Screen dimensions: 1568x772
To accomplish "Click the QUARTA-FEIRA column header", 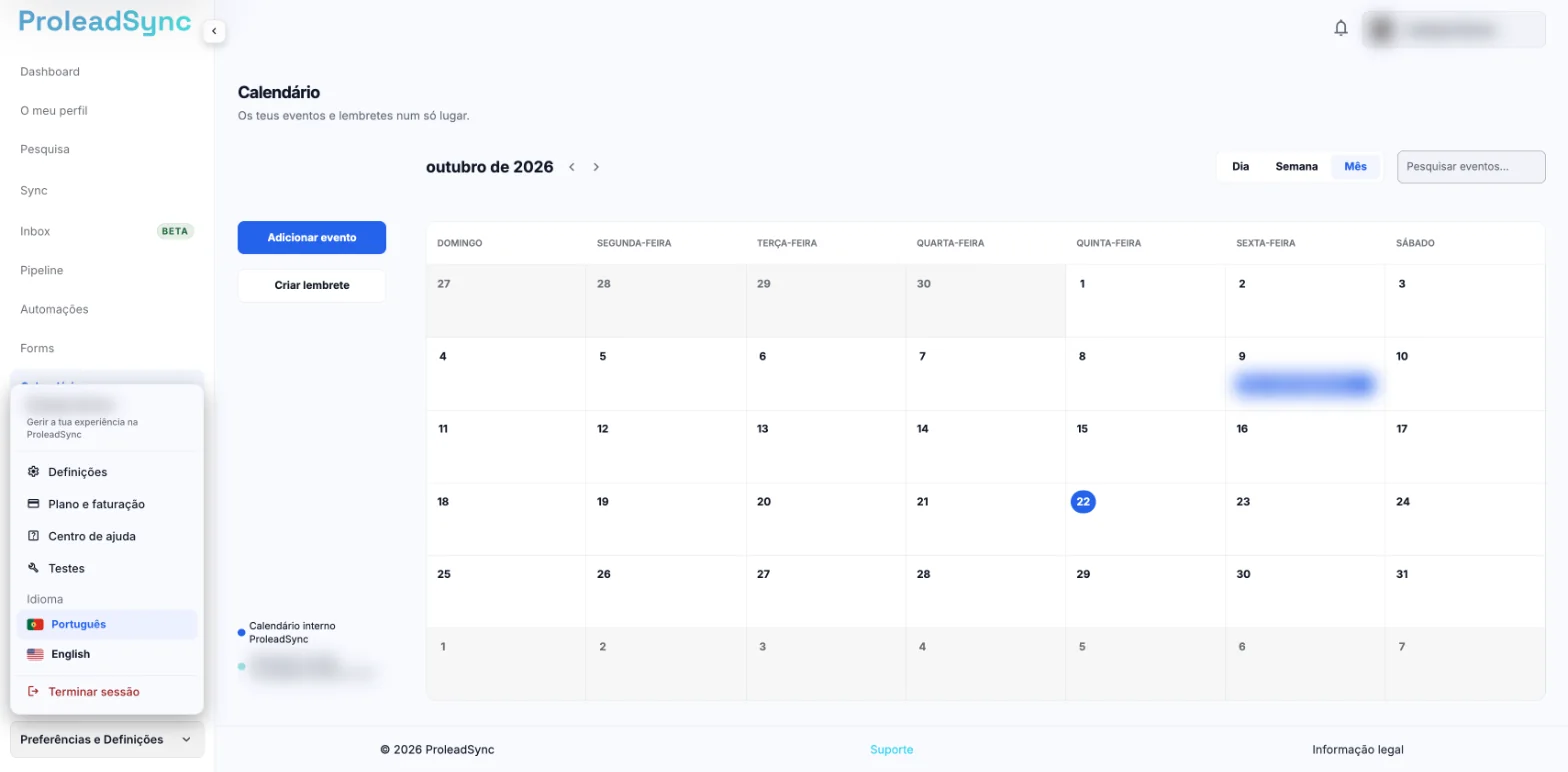I will click(x=950, y=243).
